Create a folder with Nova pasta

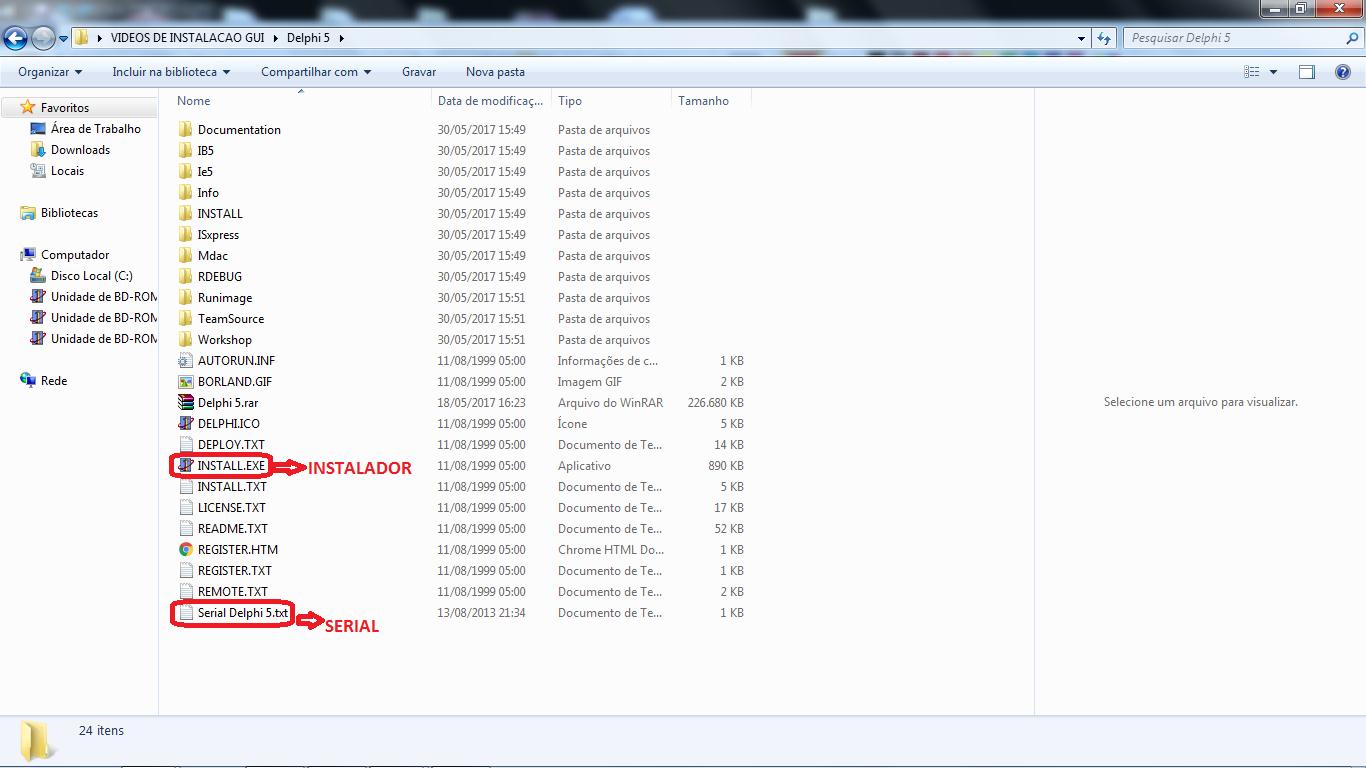[495, 72]
